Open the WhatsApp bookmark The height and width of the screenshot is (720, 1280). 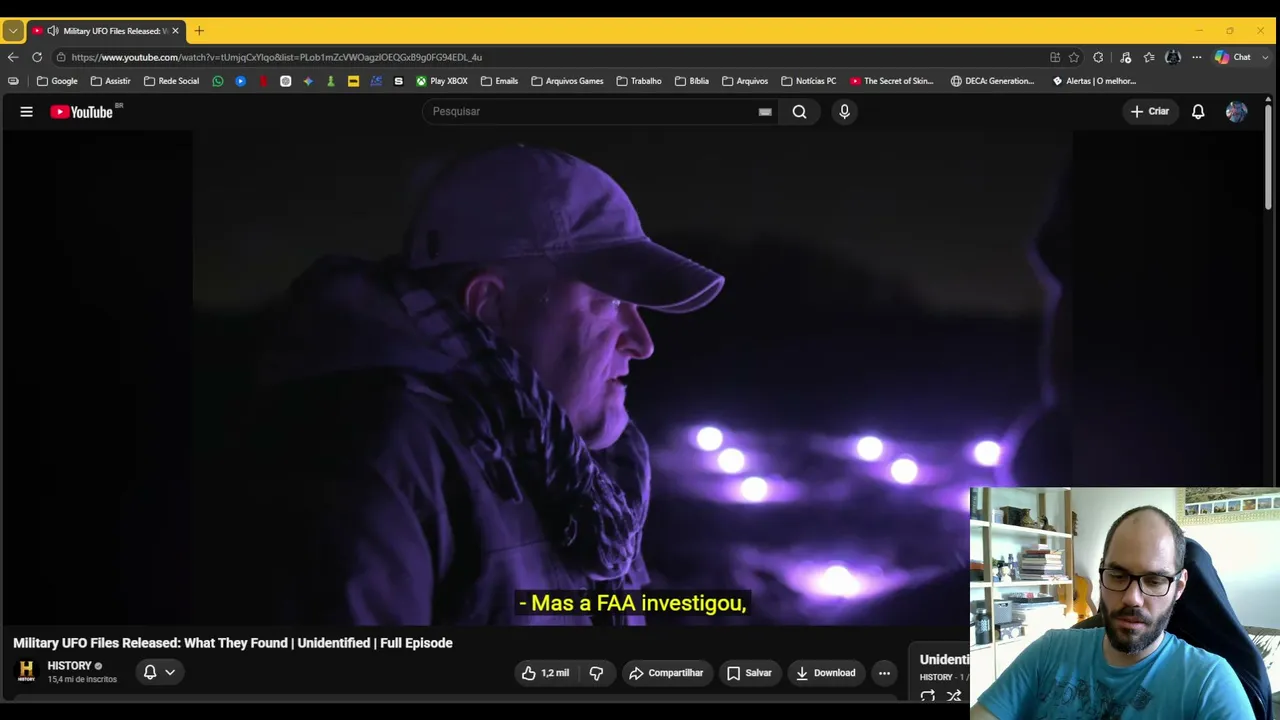coord(218,81)
